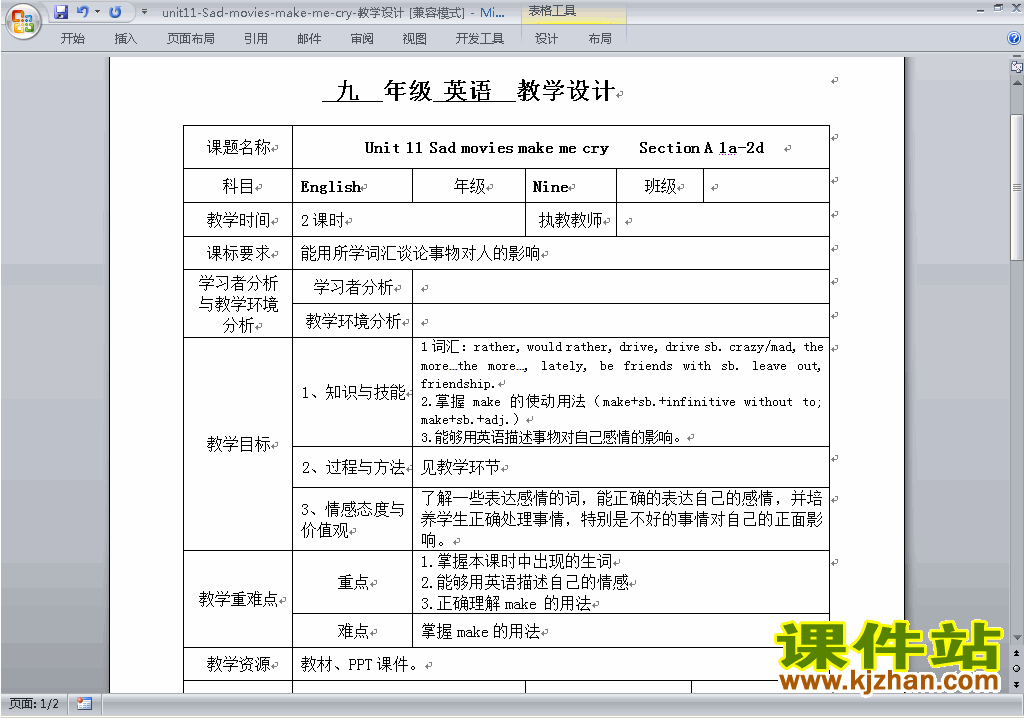The width and height of the screenshot is (1024, 718).
Task: Switch to the 审阅 tab
Action: (362, 39)
